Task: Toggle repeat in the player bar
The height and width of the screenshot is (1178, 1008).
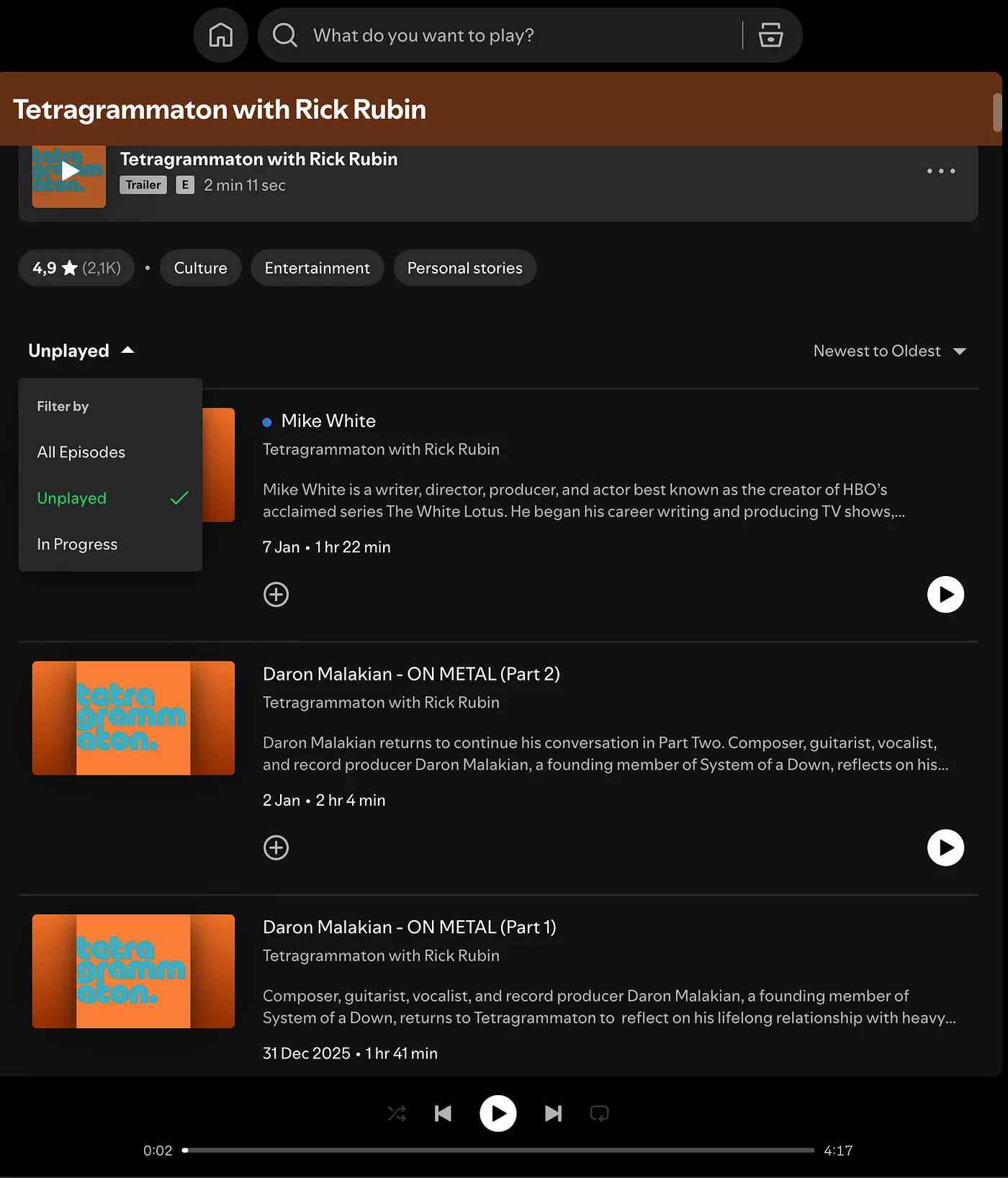Action: click(x=600, y=1114)
